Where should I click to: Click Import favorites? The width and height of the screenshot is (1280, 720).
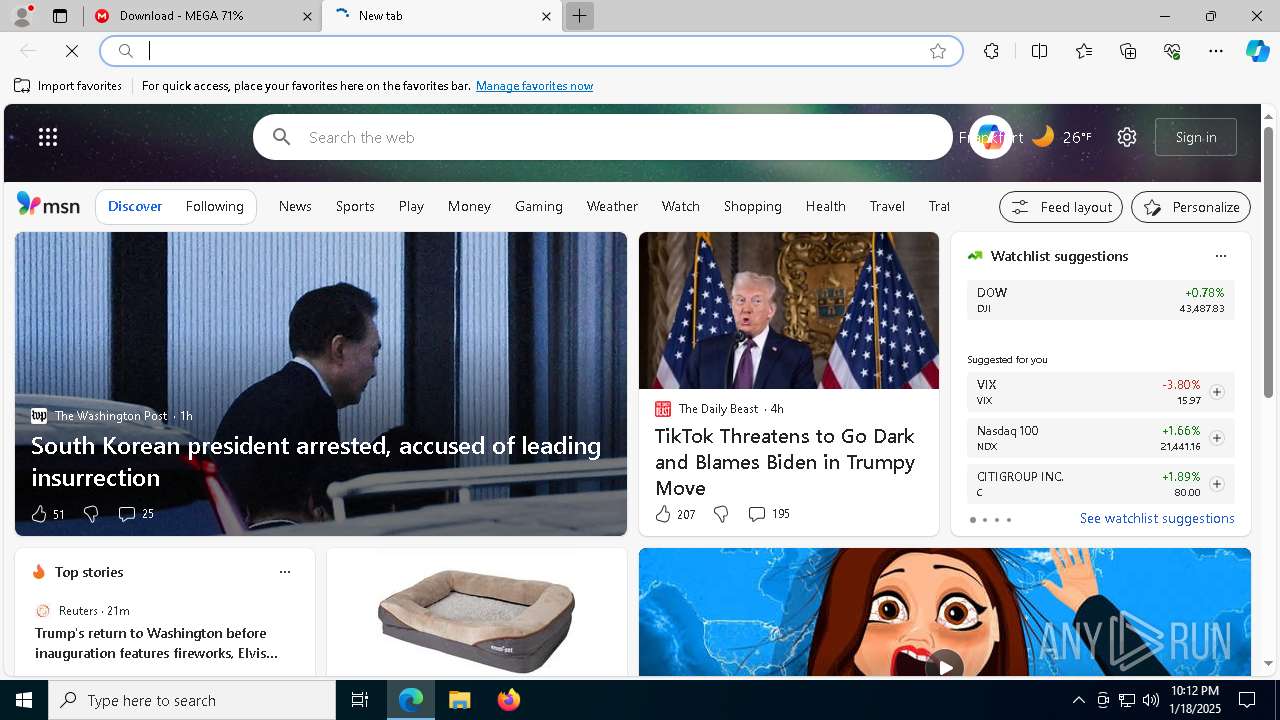click(68, 86)
